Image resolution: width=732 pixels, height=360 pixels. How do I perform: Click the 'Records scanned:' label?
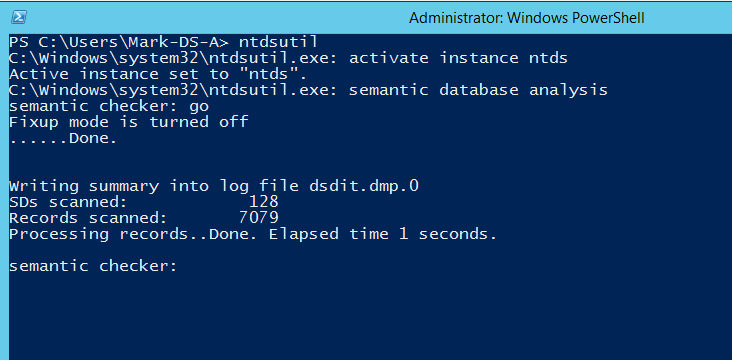tap(88, 218)
